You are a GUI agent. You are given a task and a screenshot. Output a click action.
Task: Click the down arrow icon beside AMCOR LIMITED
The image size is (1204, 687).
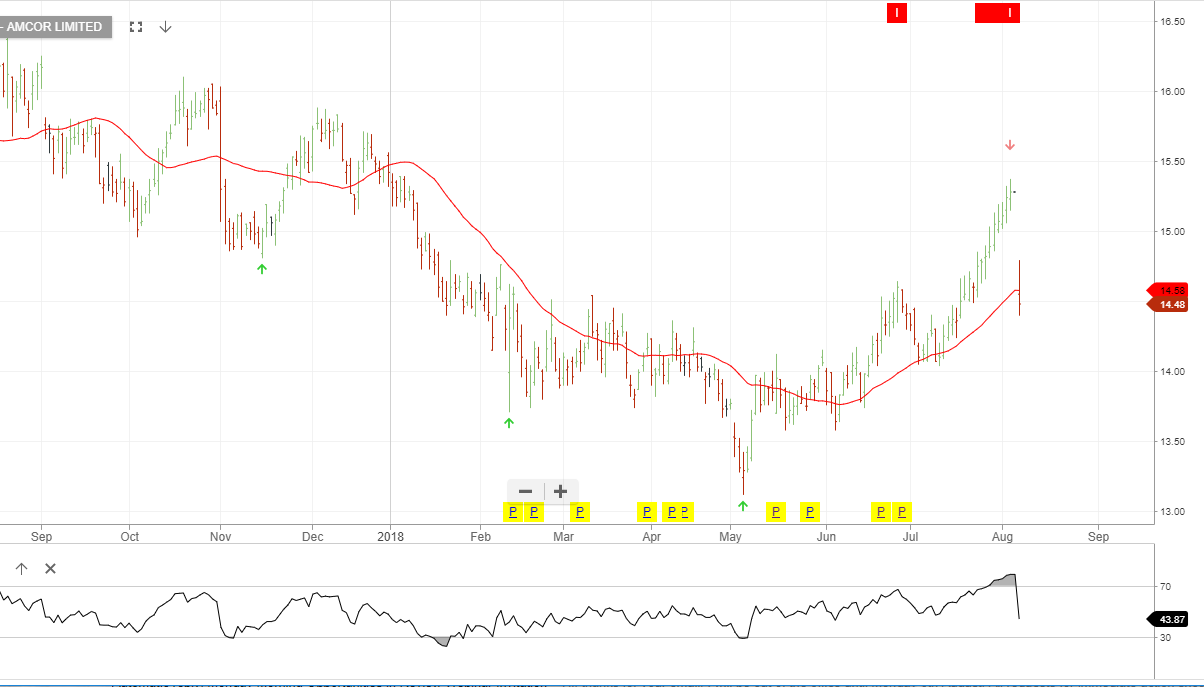click(x=166, y=27)
